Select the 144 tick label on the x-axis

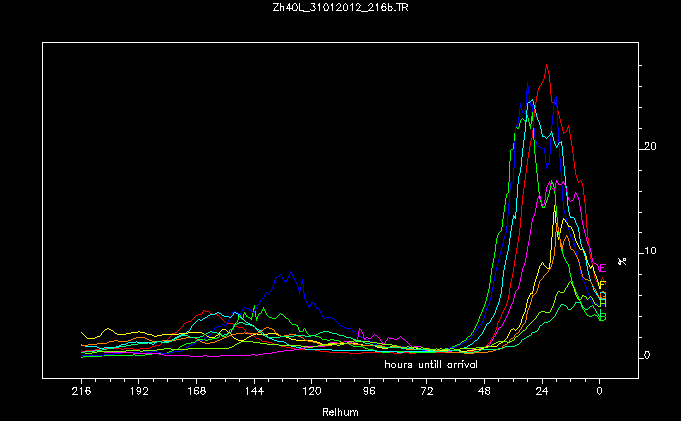[x=254, y=393]
